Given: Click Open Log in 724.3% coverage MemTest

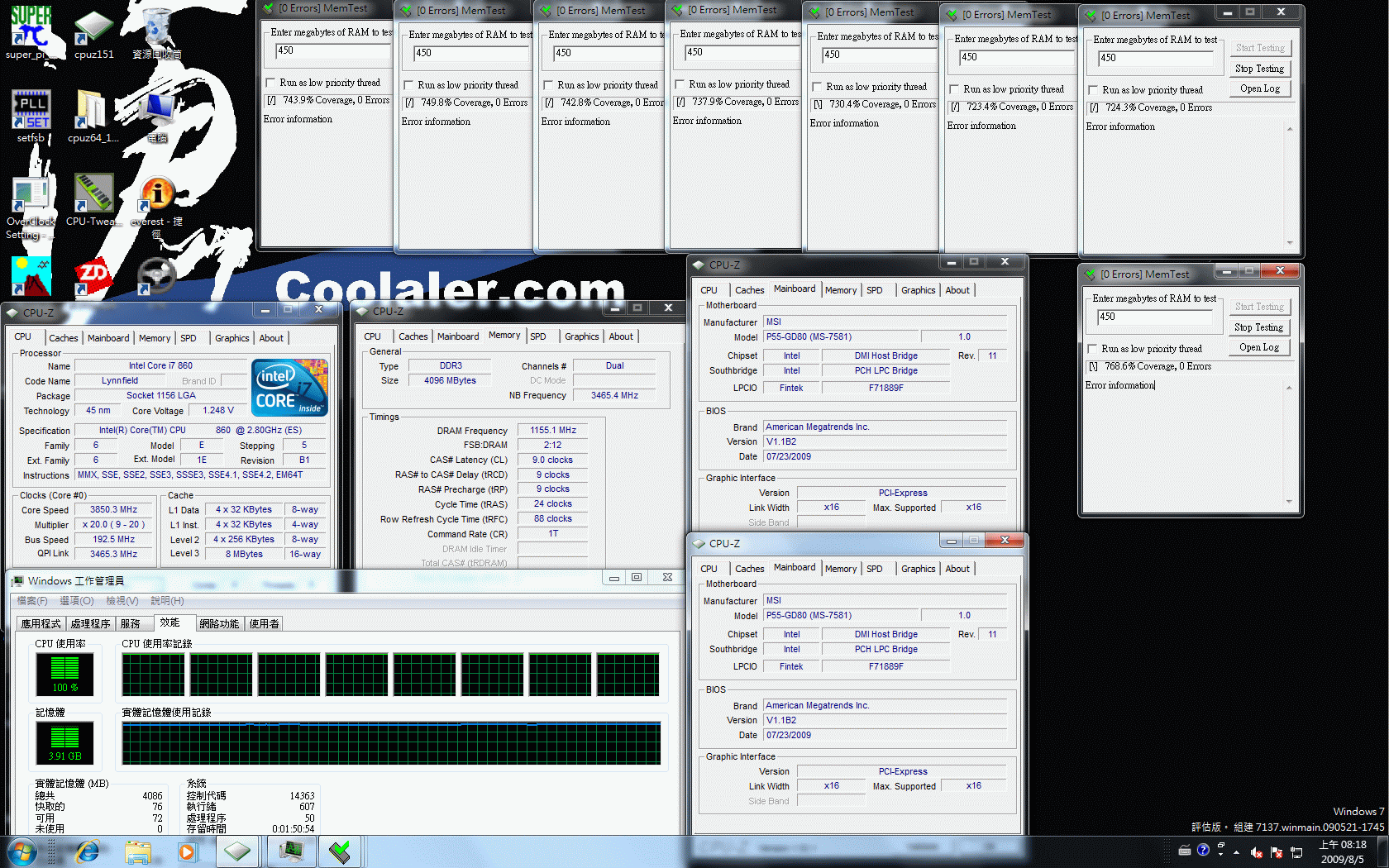Looking at the screenshot, I should coord(1259,88).
